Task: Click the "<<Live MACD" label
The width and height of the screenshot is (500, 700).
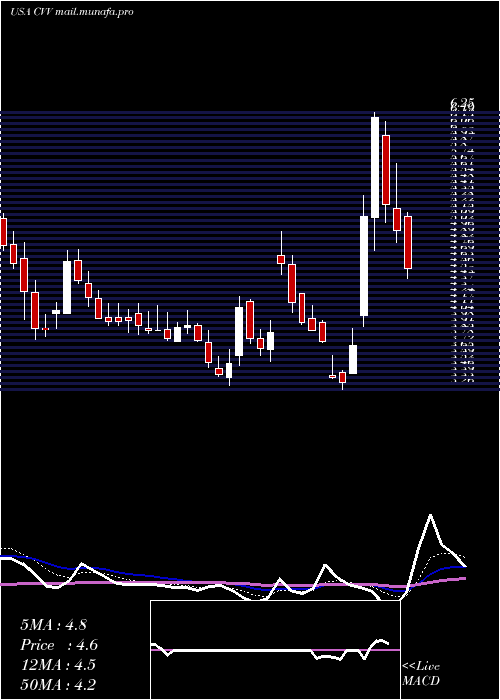Action: pos(421,673)
